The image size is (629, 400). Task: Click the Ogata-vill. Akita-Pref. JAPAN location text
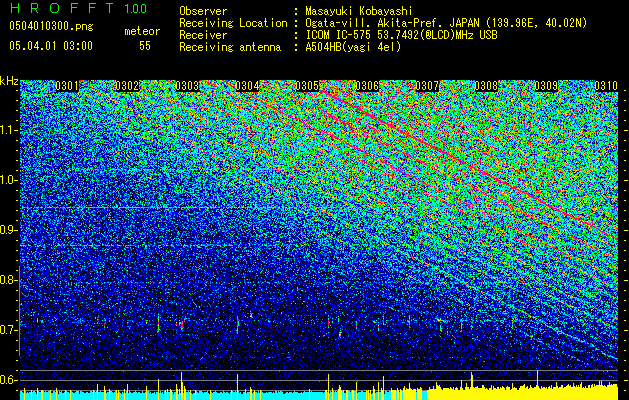point(446,23)
